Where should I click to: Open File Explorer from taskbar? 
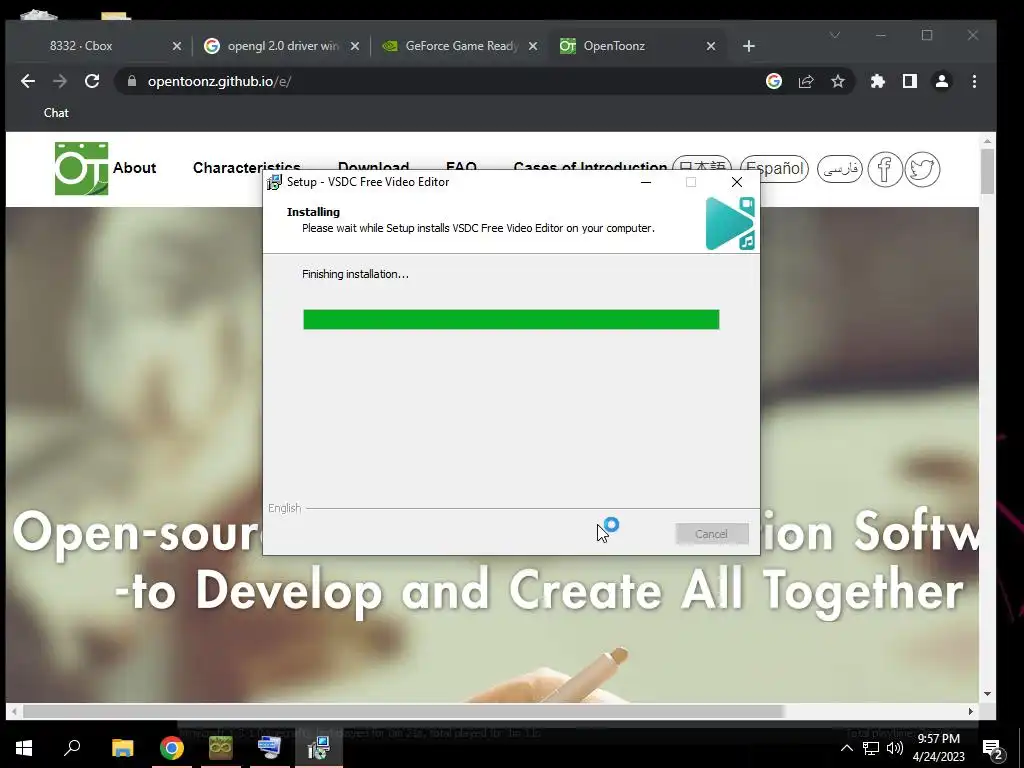click(123, 748)
